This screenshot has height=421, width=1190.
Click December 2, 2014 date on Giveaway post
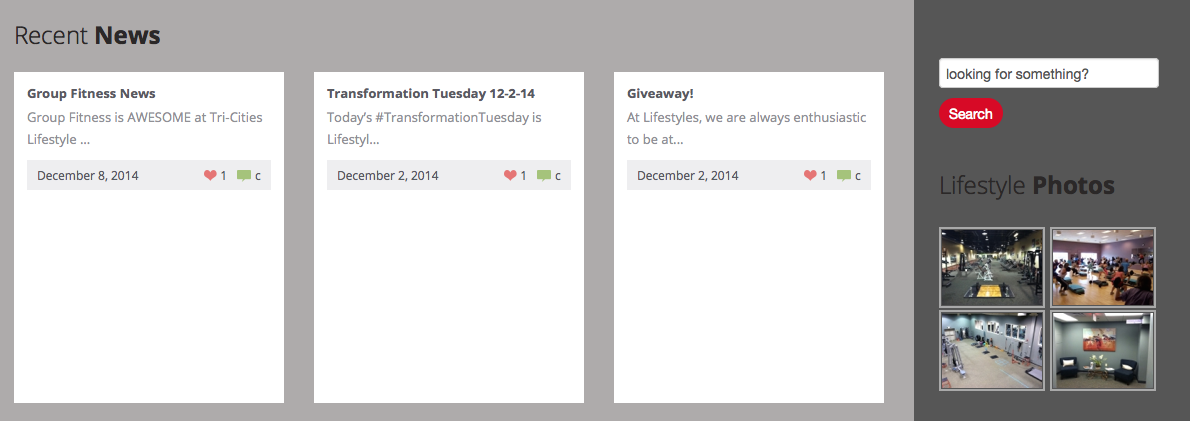pos(688,176)
